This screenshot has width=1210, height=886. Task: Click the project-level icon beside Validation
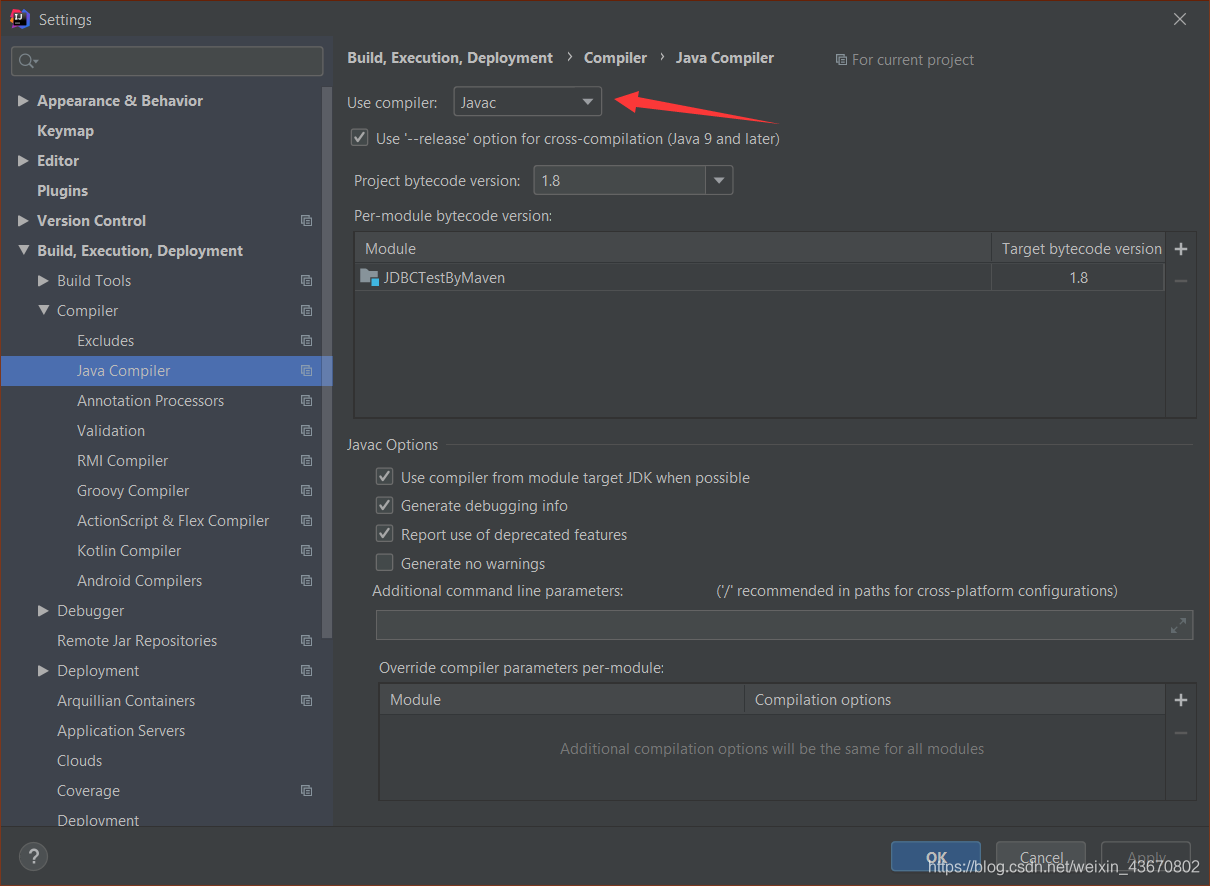(306, 431)
